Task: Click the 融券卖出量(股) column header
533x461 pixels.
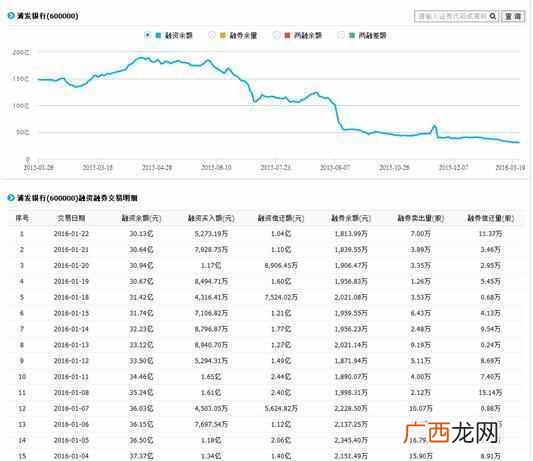Action: 421,218
